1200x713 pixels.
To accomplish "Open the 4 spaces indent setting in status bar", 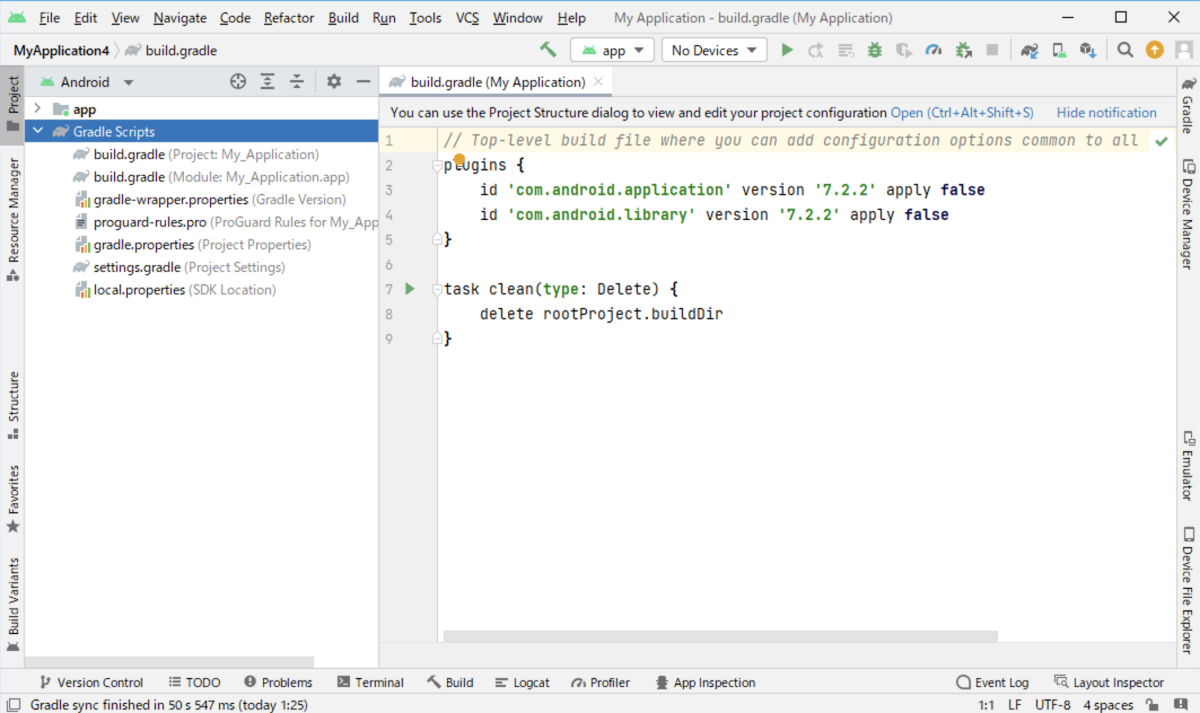I will pos(1108,705).
